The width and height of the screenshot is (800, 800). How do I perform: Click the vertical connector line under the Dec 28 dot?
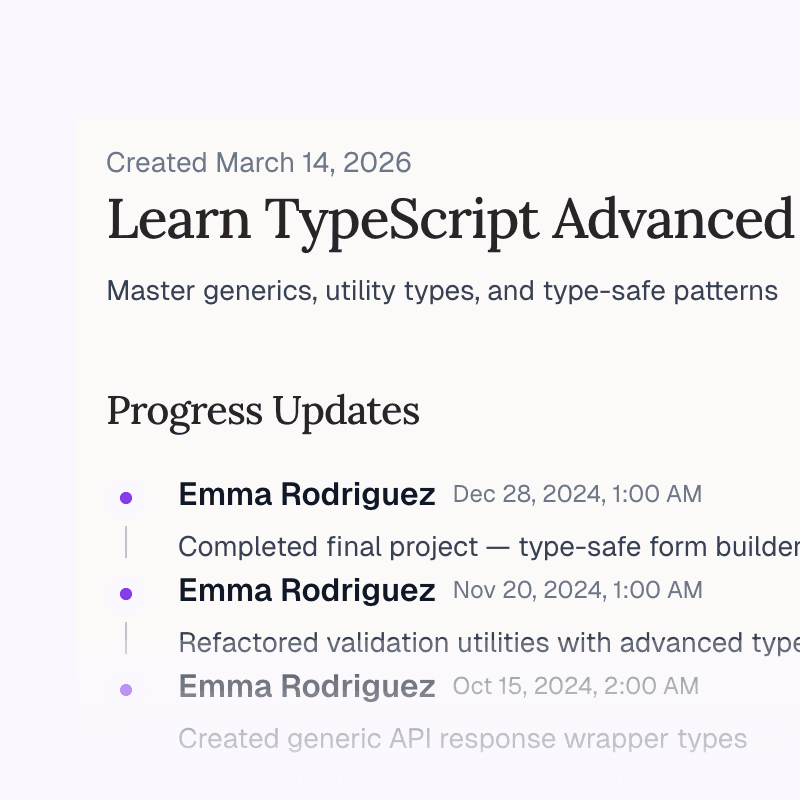(126, 542)
